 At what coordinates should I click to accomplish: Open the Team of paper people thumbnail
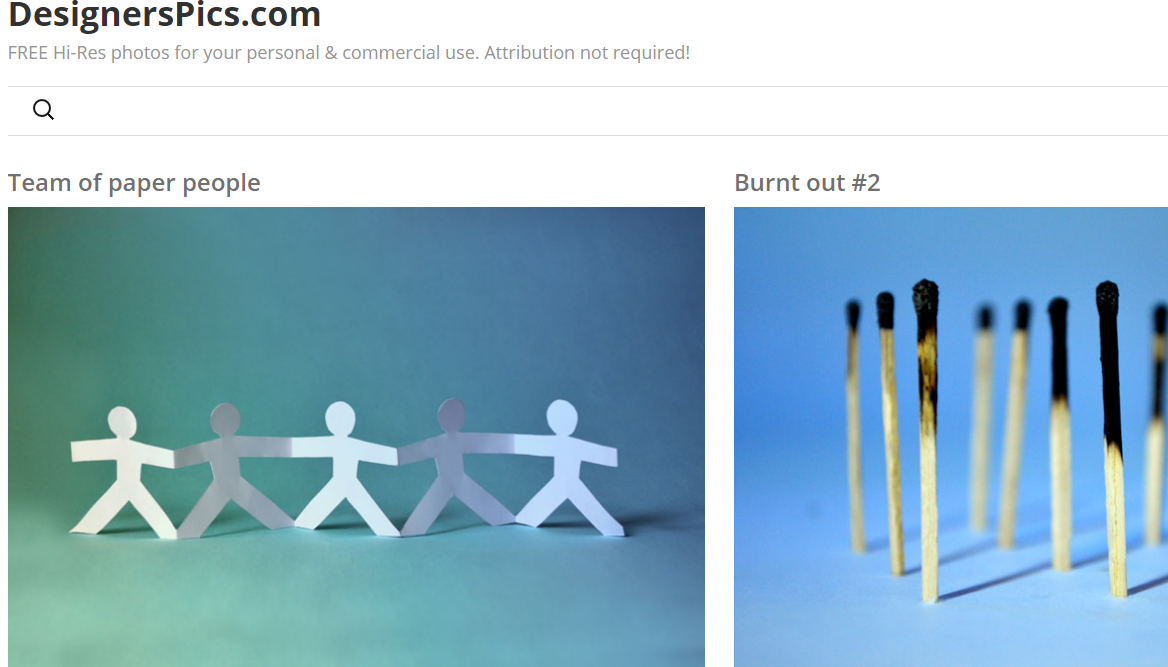coord(356,437)
